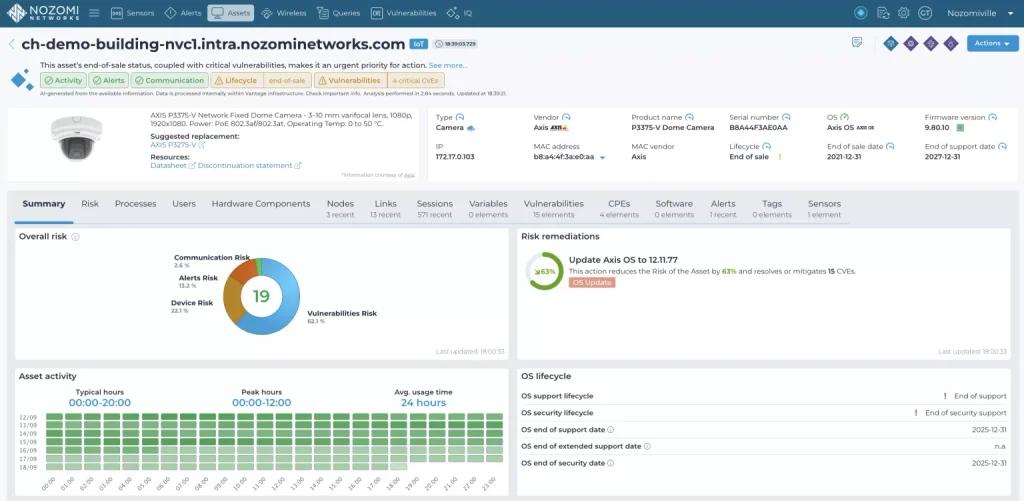Open the Actions dropdown button
This screenshot has width=1024, height=501.
point(992,43)
